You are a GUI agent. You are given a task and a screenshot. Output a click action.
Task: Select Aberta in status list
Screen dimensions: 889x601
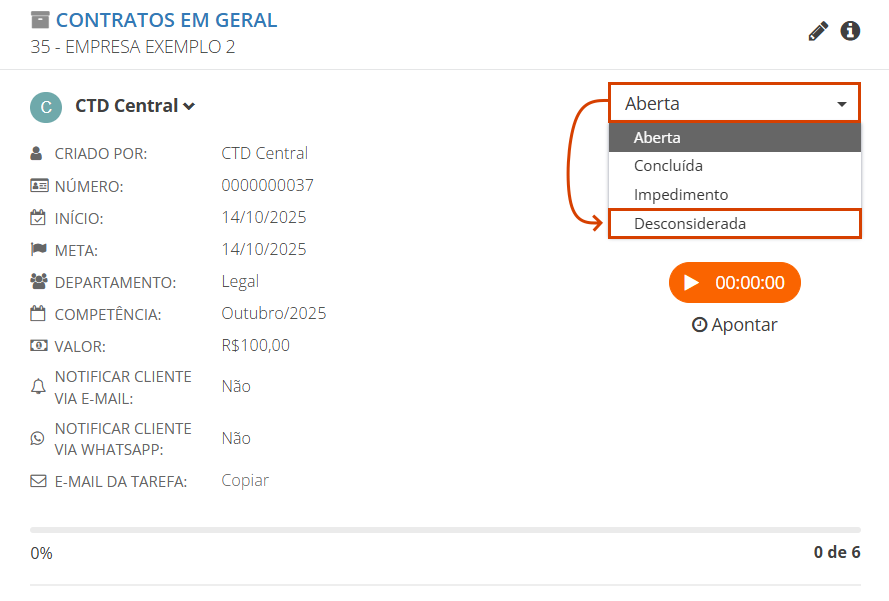coord(734,138)
